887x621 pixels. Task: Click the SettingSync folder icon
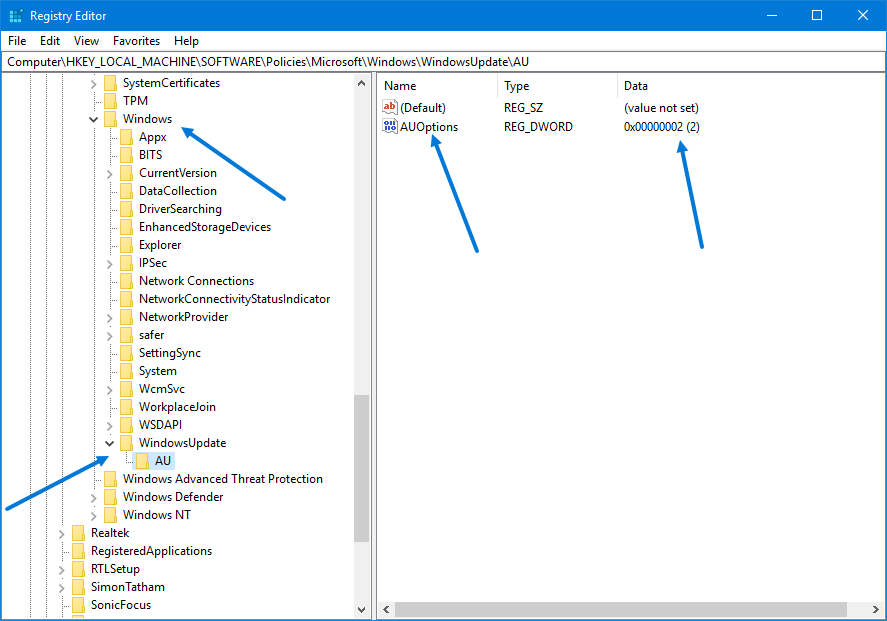[126, 353]
